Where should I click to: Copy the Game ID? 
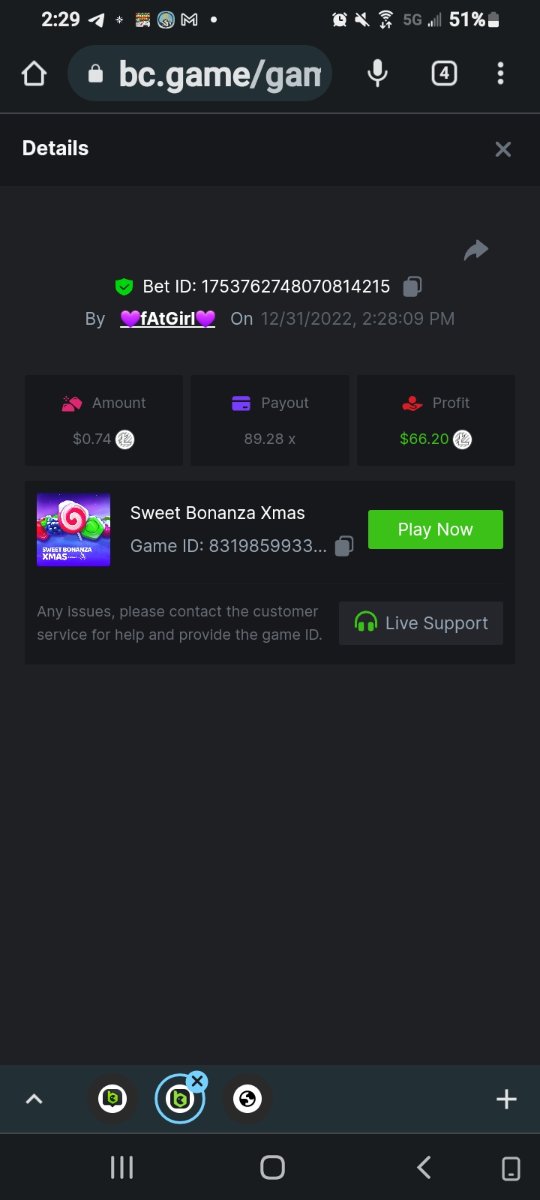(x=344, y=546)
